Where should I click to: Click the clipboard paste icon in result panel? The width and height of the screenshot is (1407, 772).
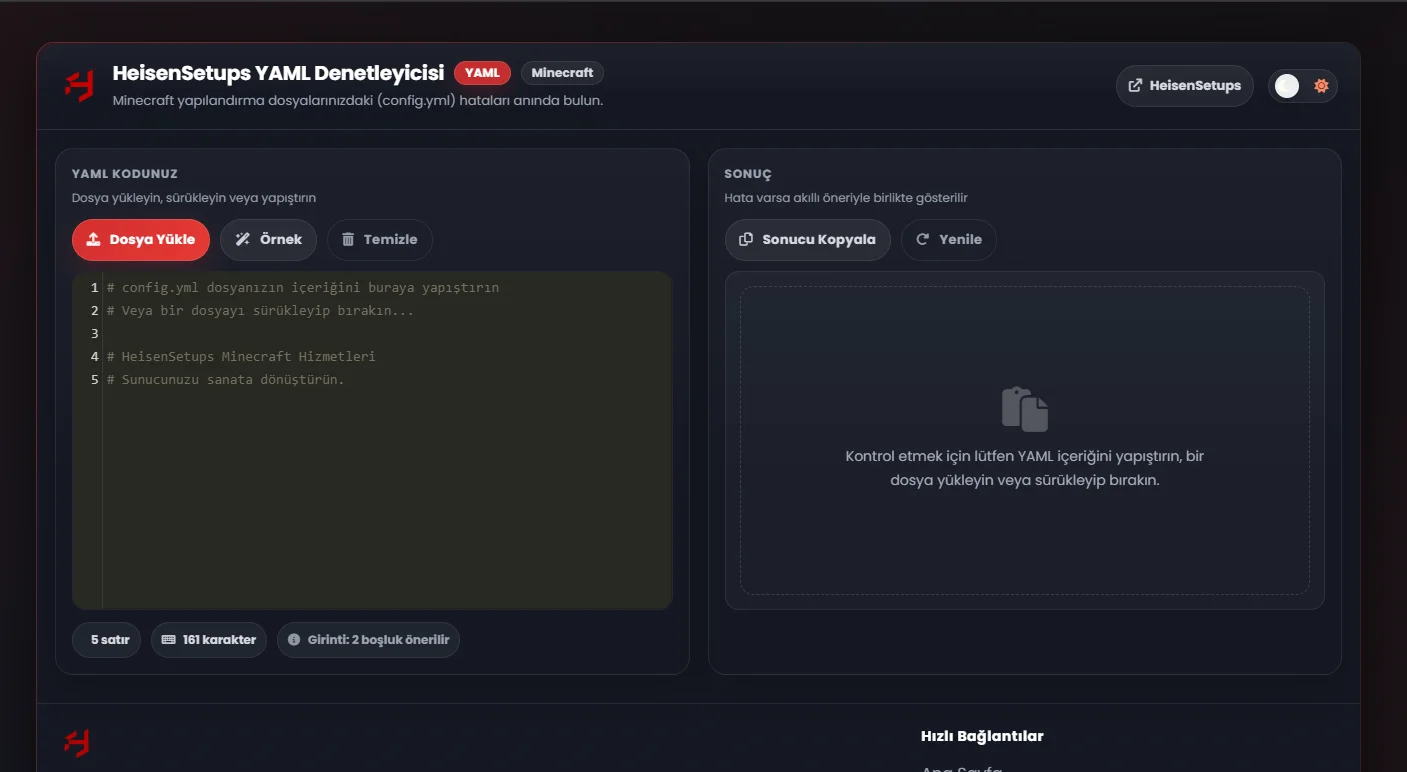pyautogui.click(x=1025, y=409)
